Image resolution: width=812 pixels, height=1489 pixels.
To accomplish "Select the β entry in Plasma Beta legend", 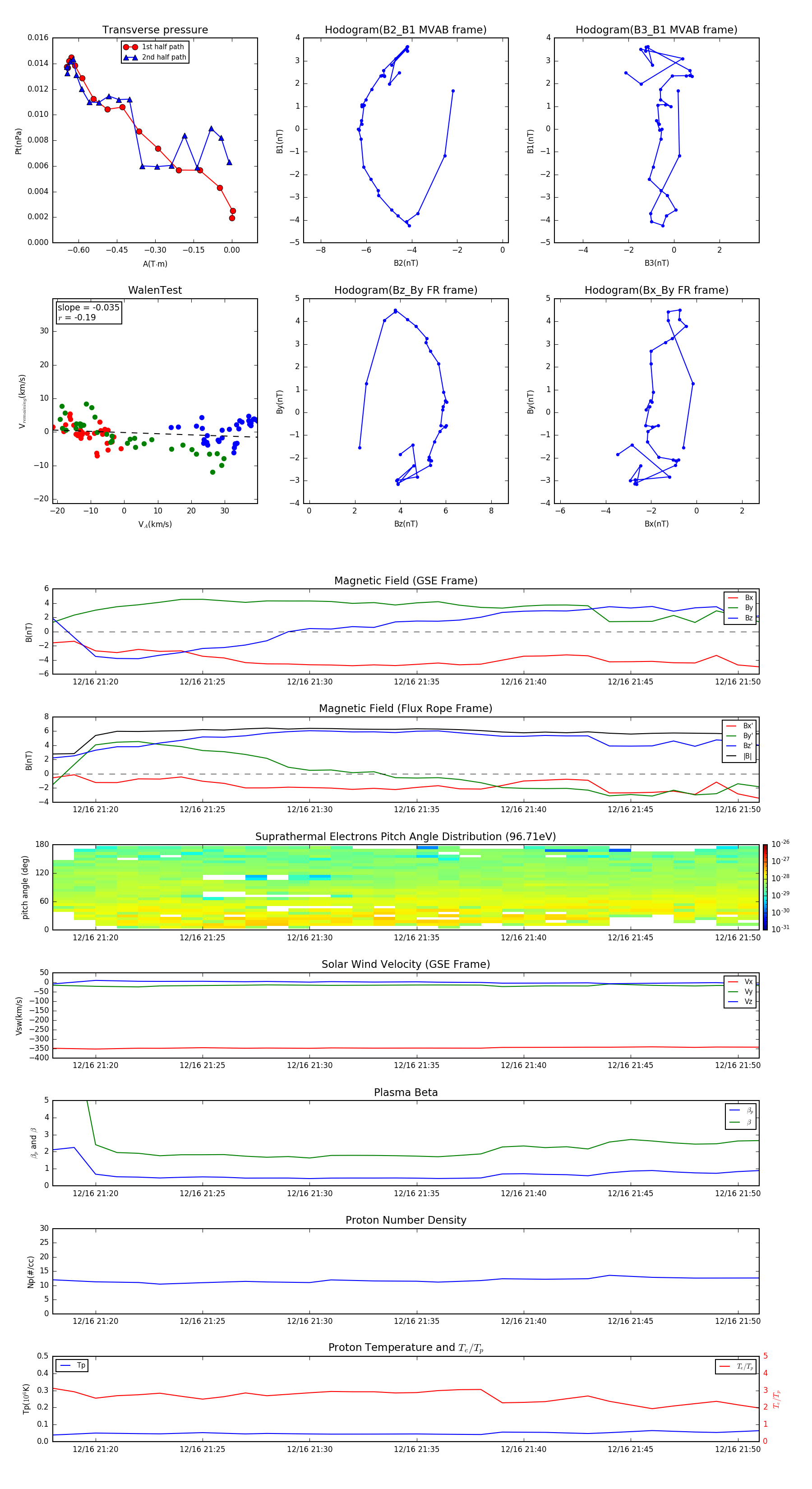I will [741, 1123].
